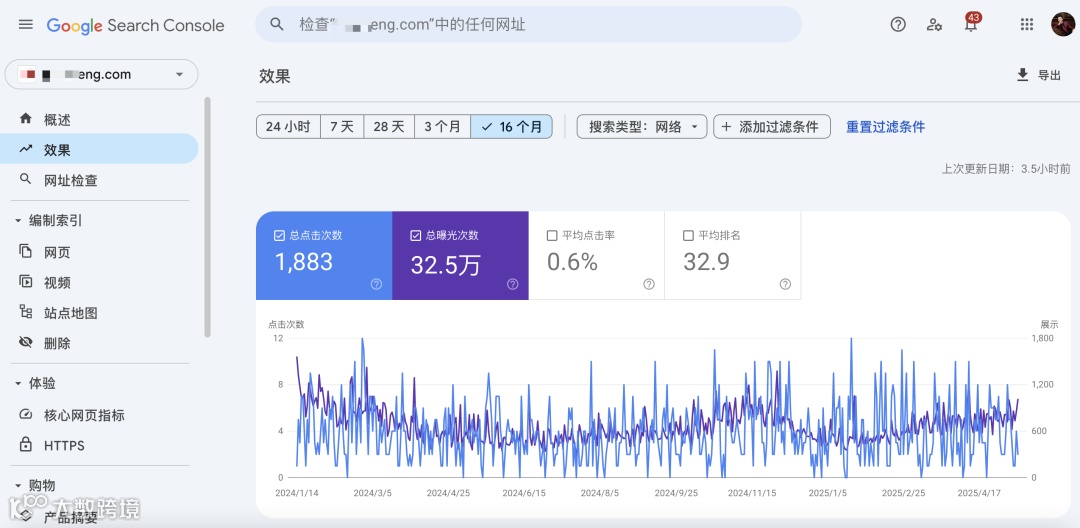This screenshot has height=528, width=1080.
Task: Open the Google apps grid
Action: click(x=1026, y=25)
